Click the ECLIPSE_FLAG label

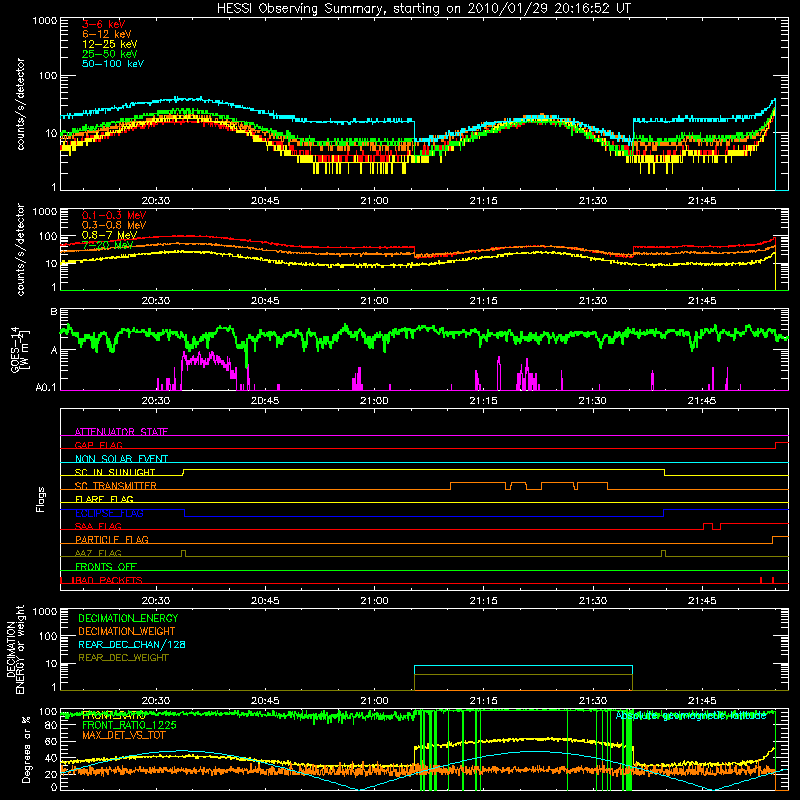point(109,513)
